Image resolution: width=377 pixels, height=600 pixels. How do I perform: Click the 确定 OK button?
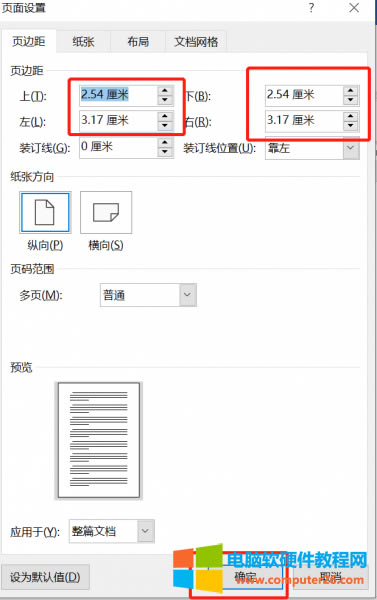click(x=245, y=576)
